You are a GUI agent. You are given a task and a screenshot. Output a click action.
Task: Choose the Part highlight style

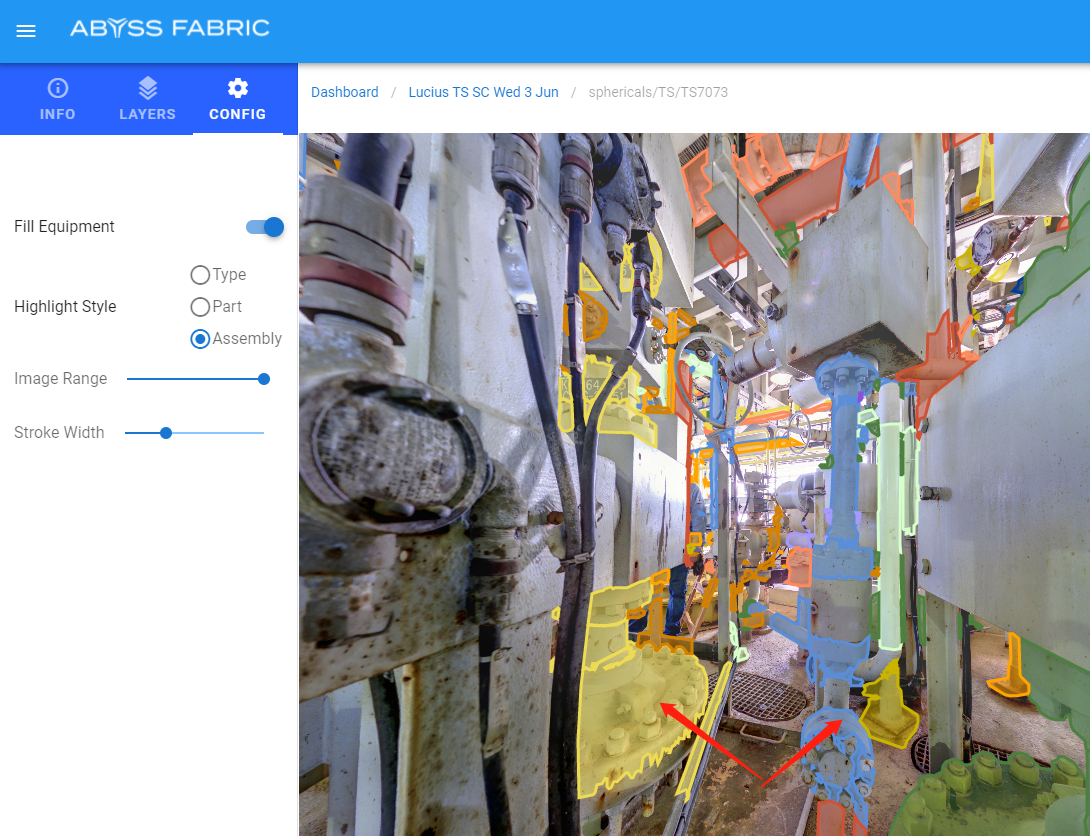(x=200, y=307)
